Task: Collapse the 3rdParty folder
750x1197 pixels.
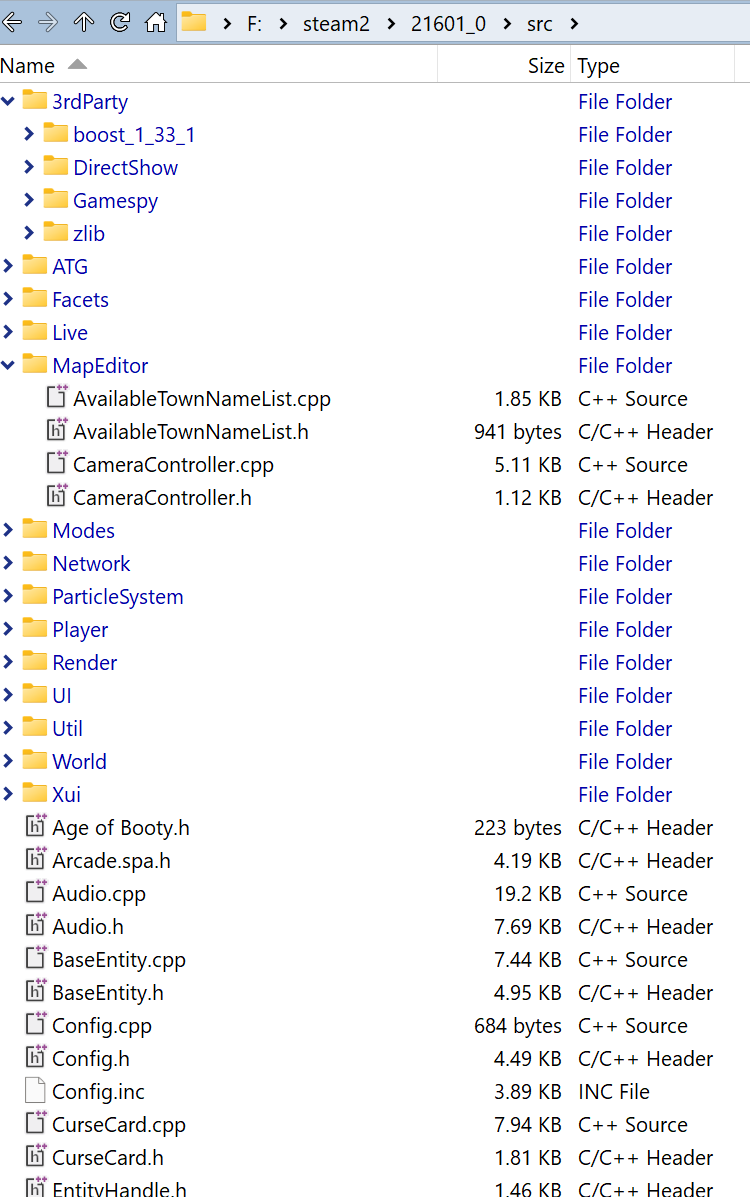Action: pos(8,101)
